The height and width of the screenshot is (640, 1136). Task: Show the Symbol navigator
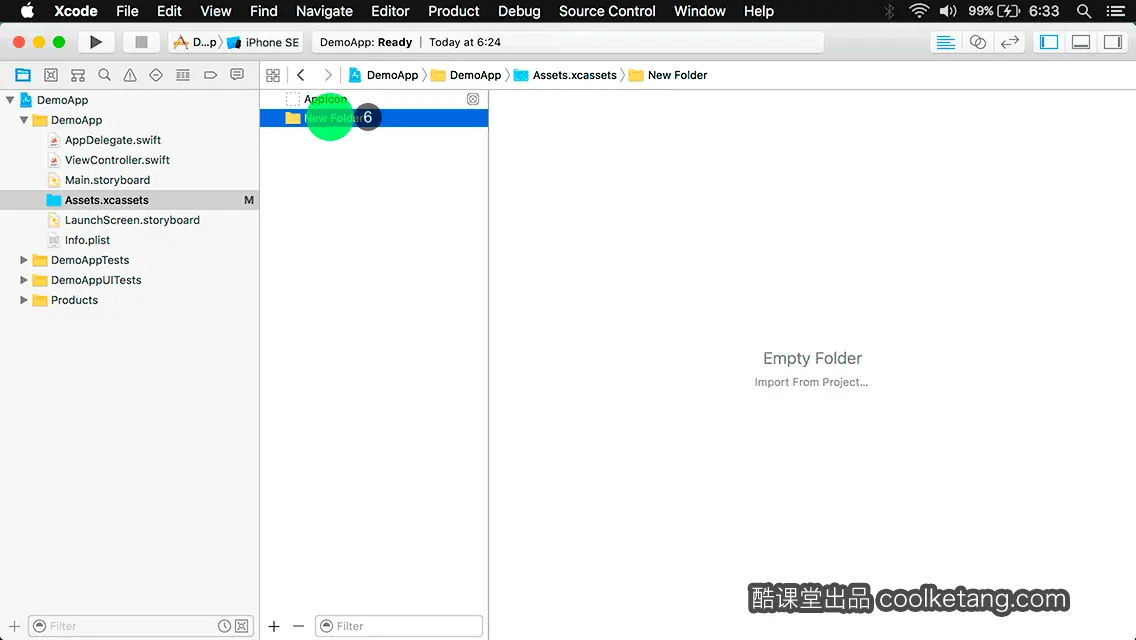(78, 75)
